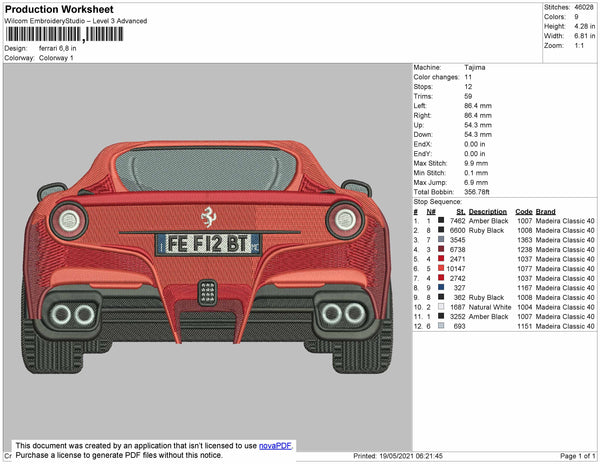Click the Brand column header
This screenshot has height=464, width=600.
pyautogui.click(x=545, y=212)
